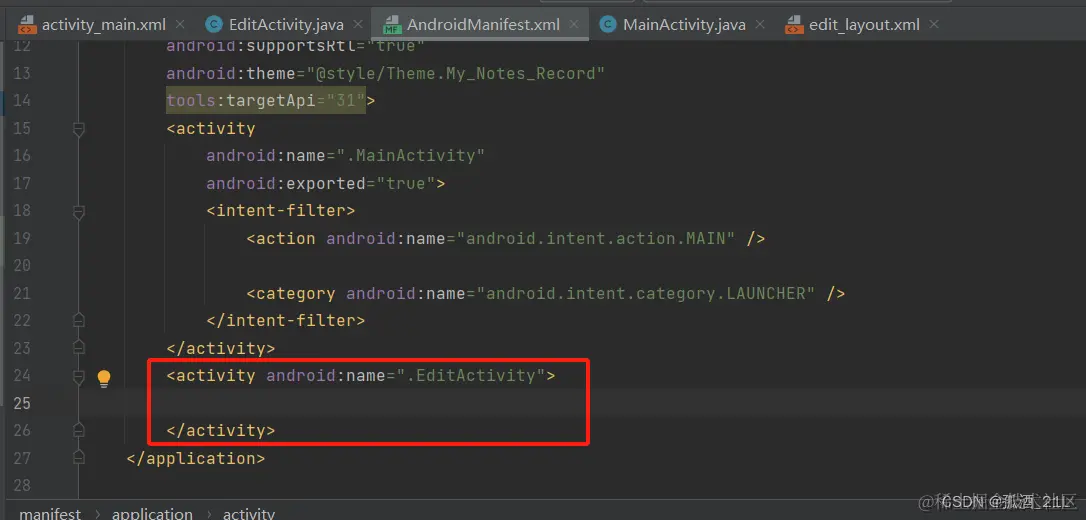Click the tools:targetApi="31" attribute

click(x=265, y=100)
